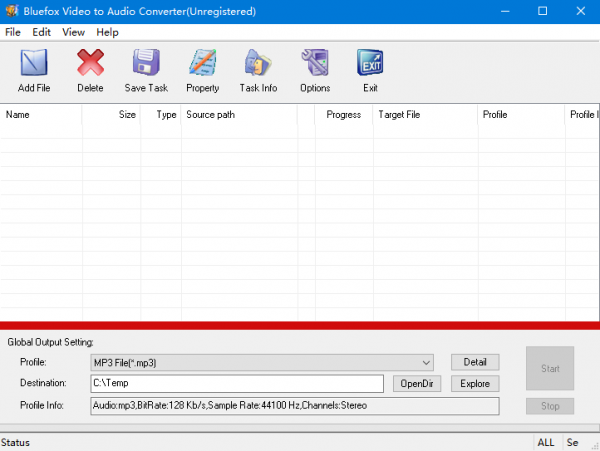Sort by the Type column header
600x451 pixels.
[161, 114]
